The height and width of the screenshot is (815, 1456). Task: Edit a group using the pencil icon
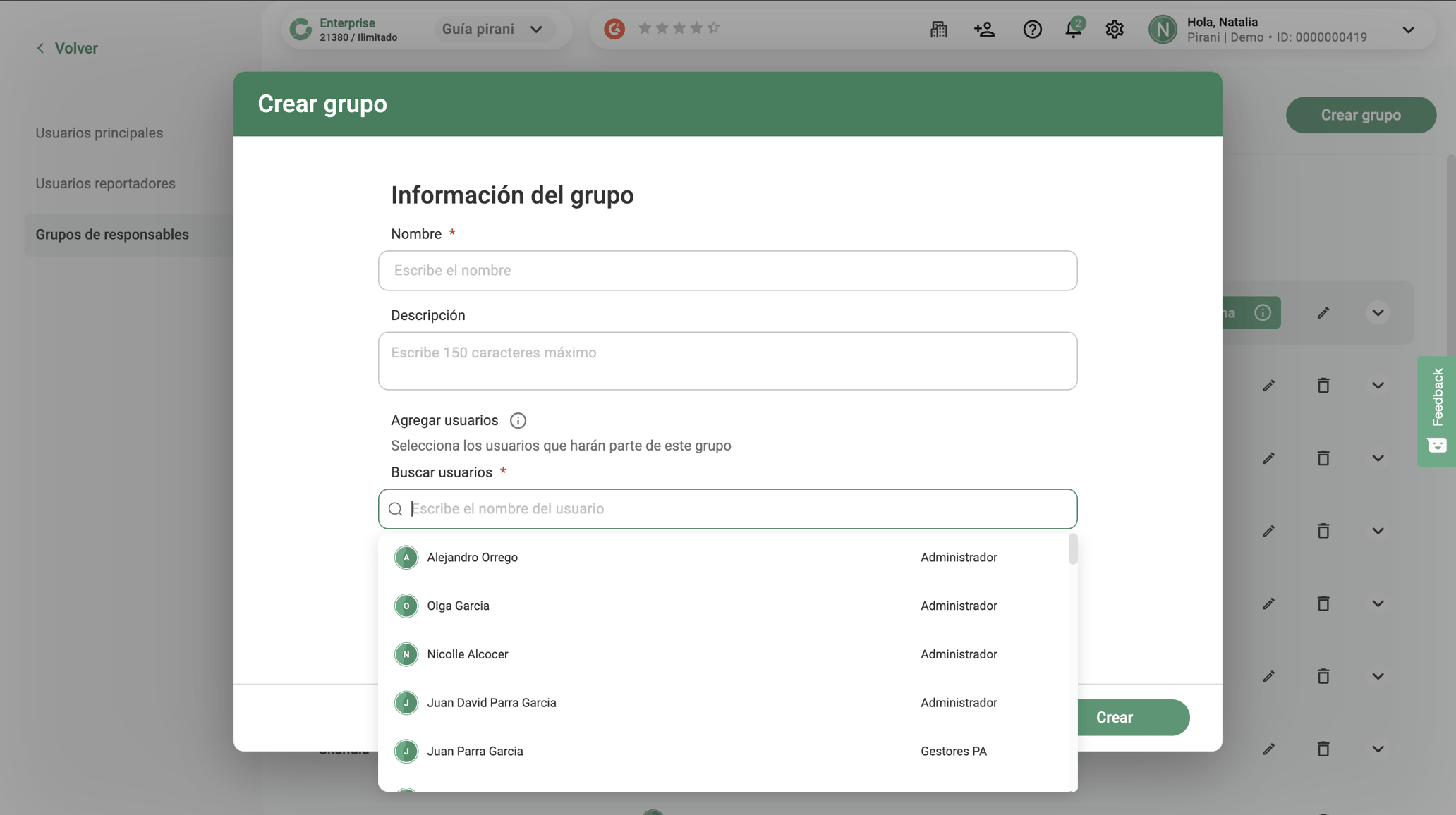pyautogui.click(x=1269, y=386)
